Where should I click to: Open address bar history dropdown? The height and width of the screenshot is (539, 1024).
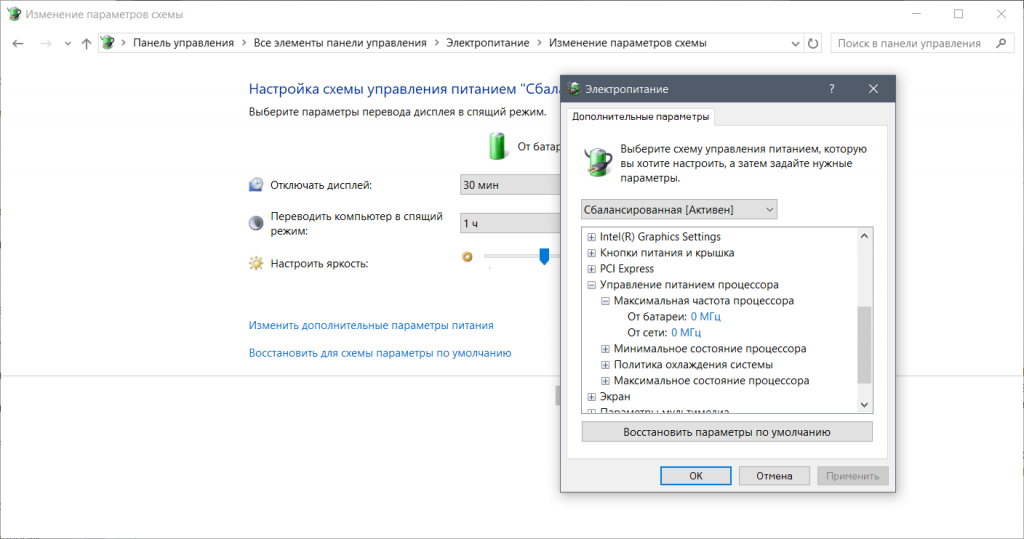pos(795,44)
